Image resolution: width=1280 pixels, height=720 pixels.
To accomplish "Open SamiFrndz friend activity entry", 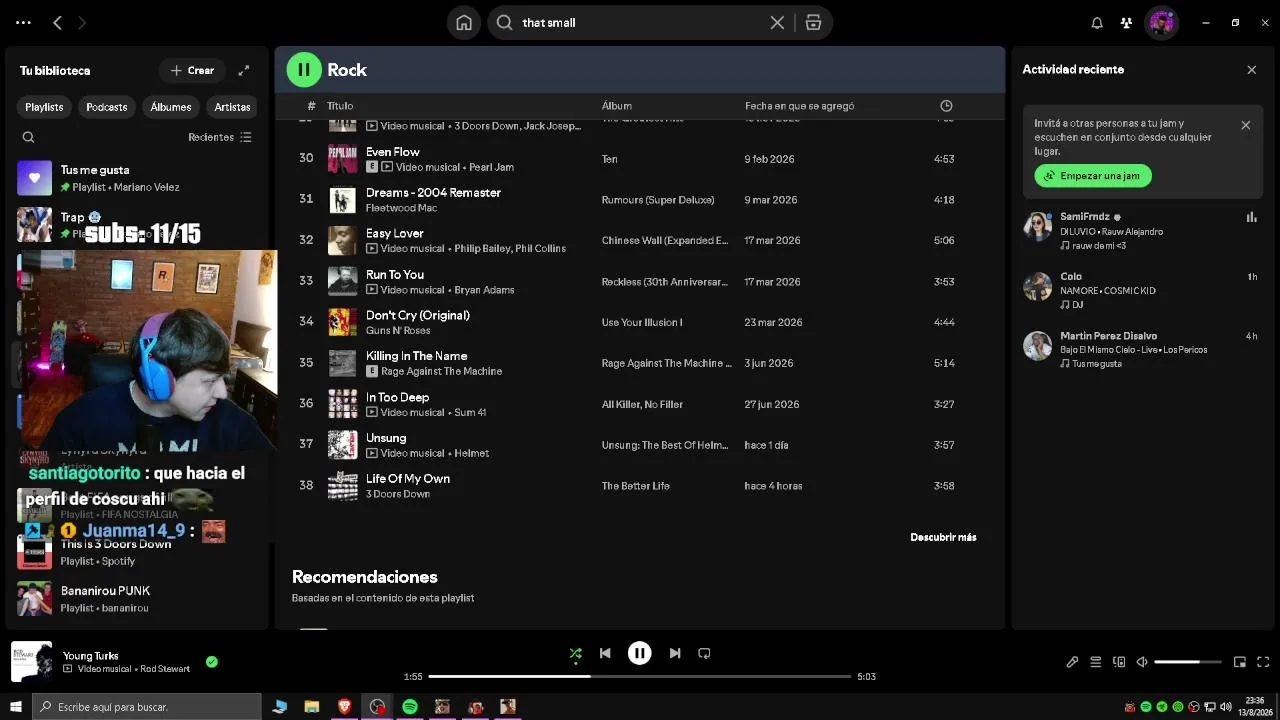I will tap(1141, 231).
